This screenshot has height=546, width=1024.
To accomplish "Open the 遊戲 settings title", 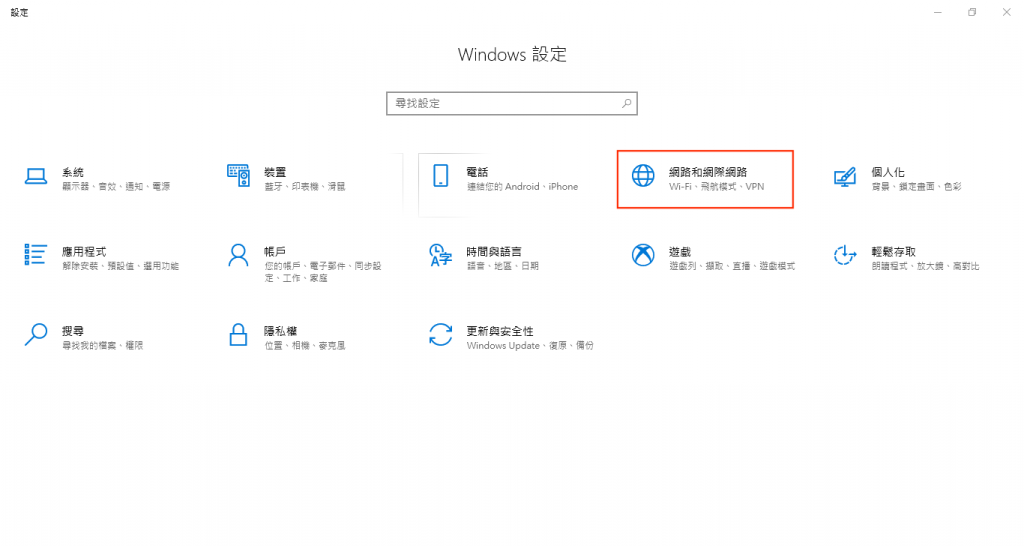I will tap(680, 251).
